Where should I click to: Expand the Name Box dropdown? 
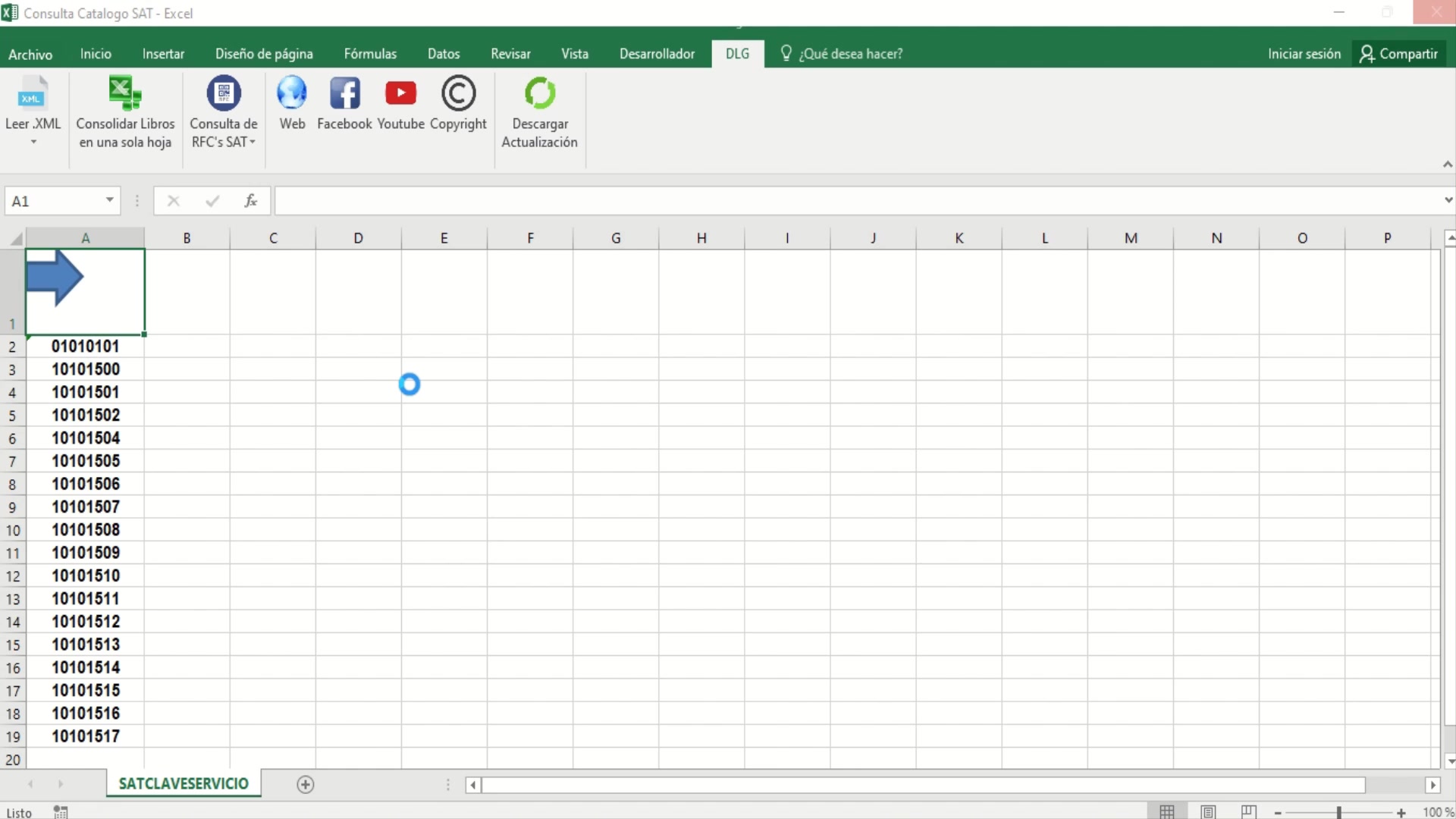click(110, 200)
